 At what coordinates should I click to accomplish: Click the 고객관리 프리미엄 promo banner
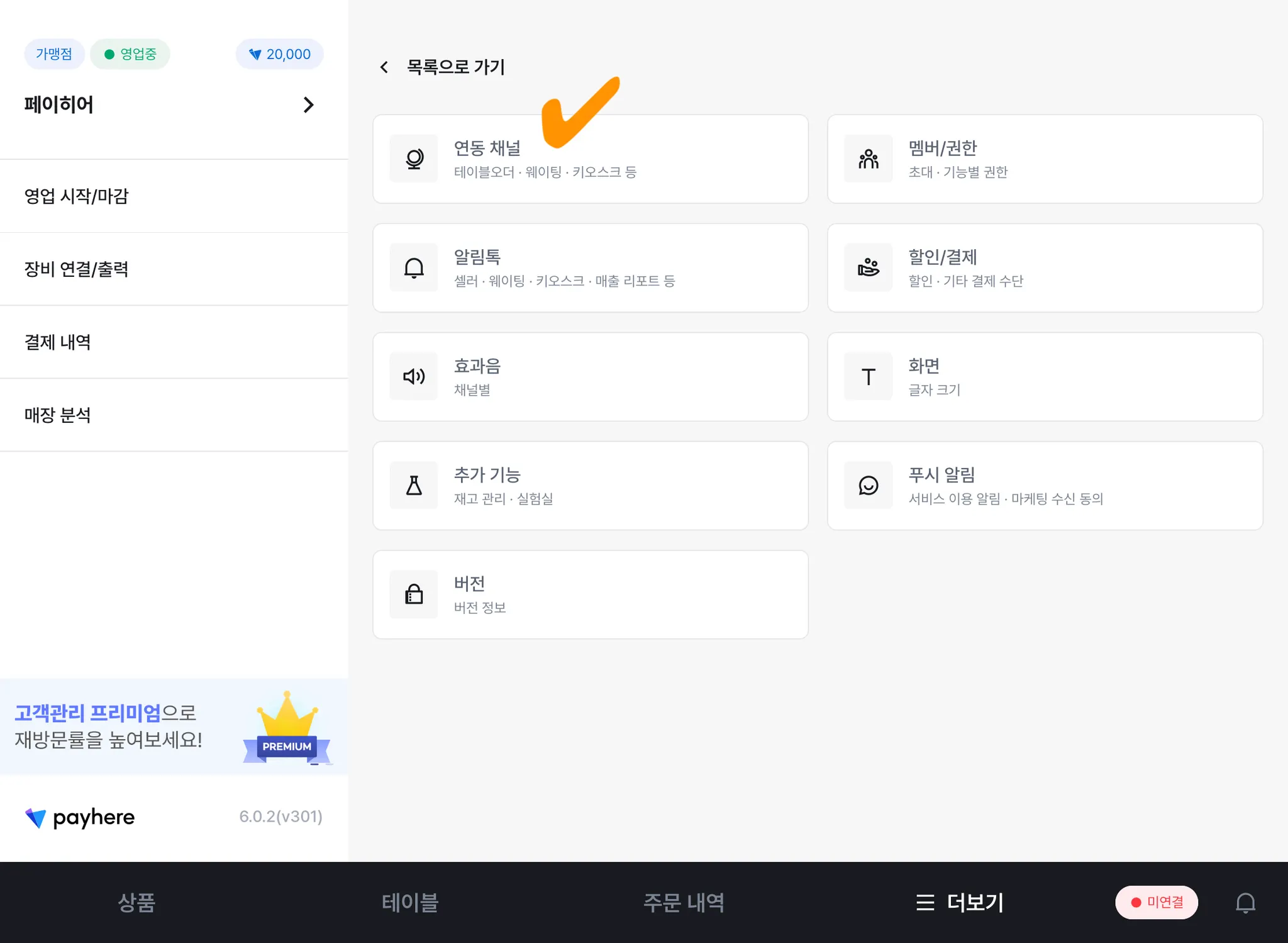174,727
